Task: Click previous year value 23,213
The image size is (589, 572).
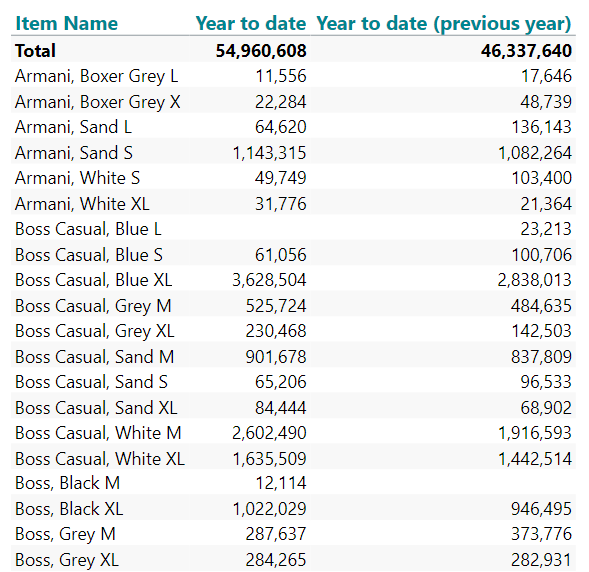Action: (x=546, y=229)
